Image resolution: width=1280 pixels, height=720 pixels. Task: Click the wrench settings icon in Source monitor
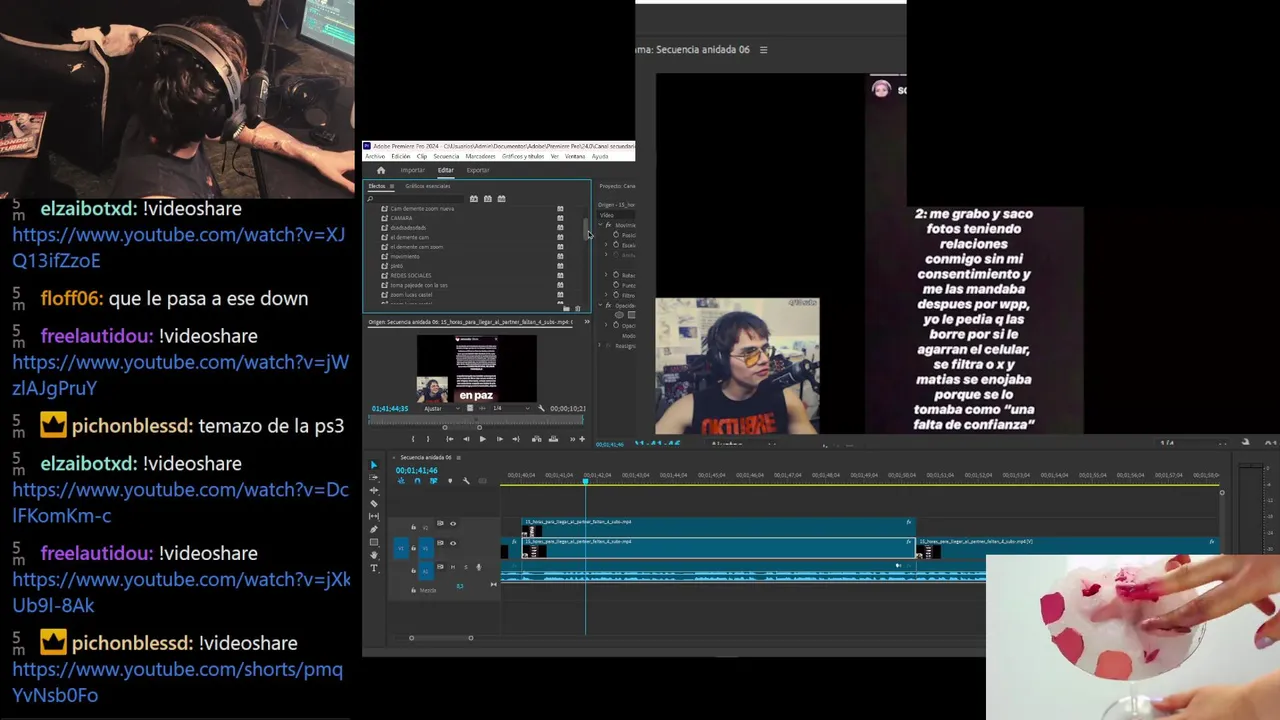(541, 408)
